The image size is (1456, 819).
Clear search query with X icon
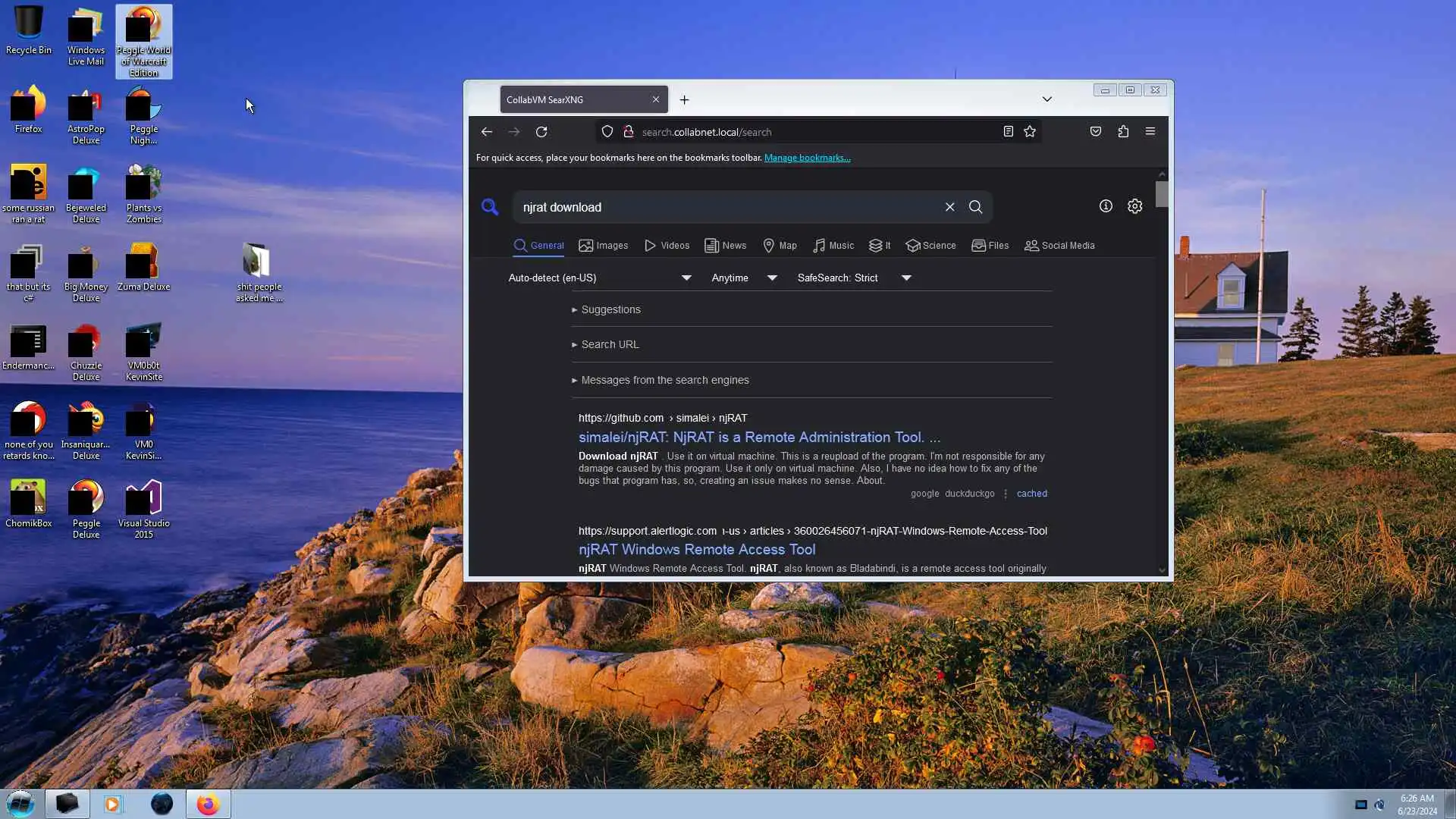click(949, 207)
